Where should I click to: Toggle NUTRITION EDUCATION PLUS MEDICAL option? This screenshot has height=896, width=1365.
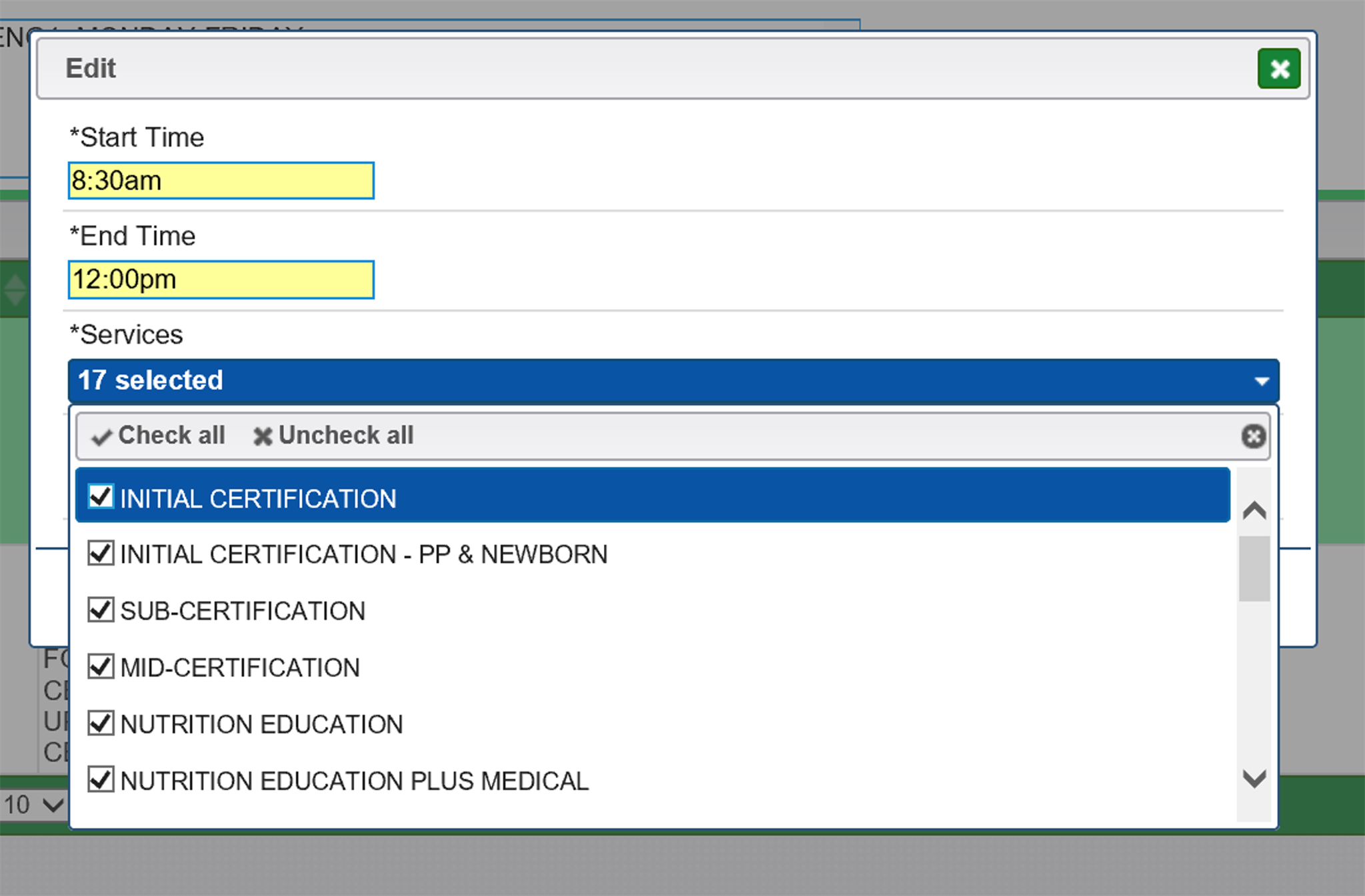click(101, 779)
